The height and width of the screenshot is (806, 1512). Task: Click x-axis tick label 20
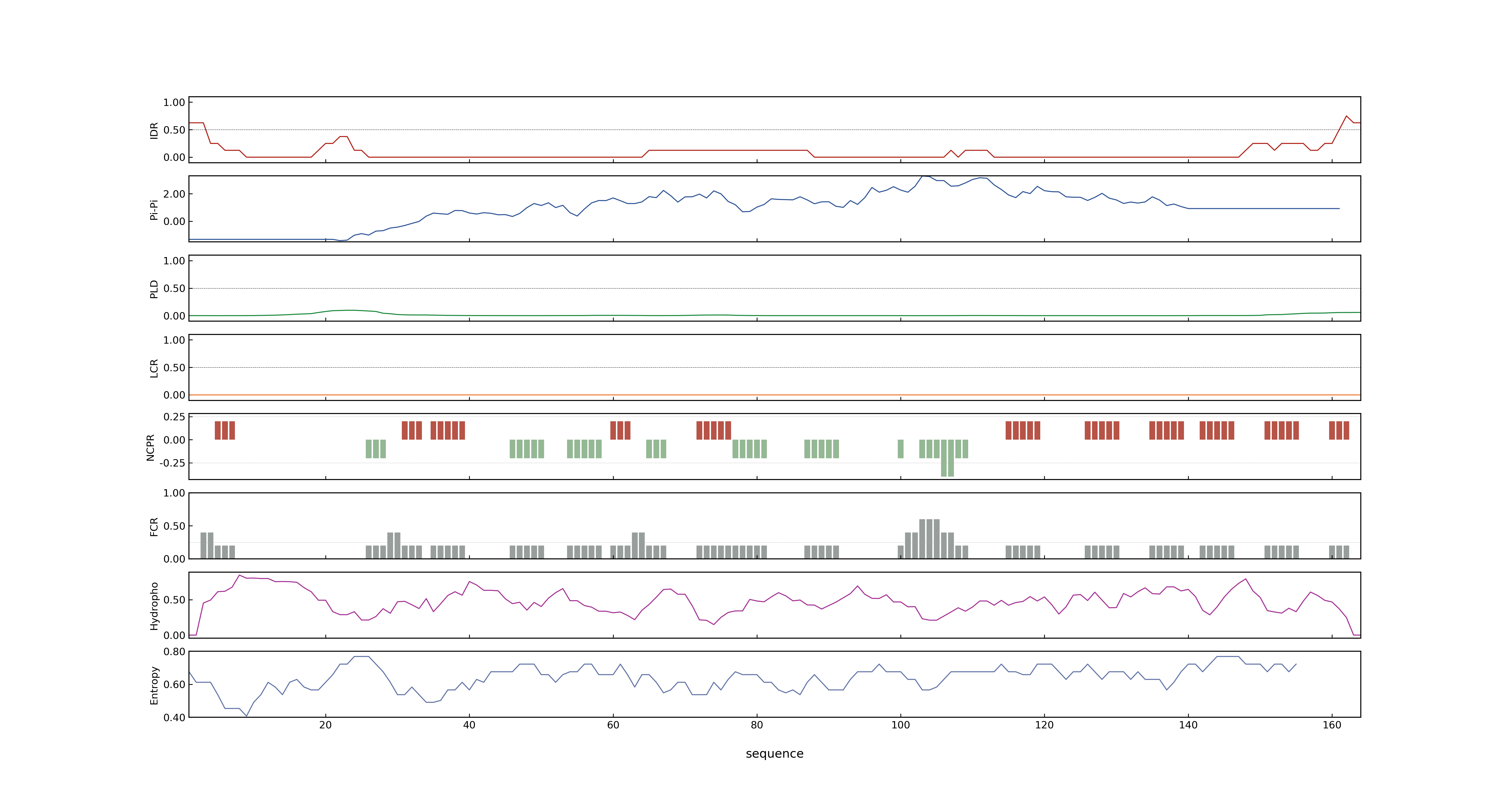tap(325, 725)
